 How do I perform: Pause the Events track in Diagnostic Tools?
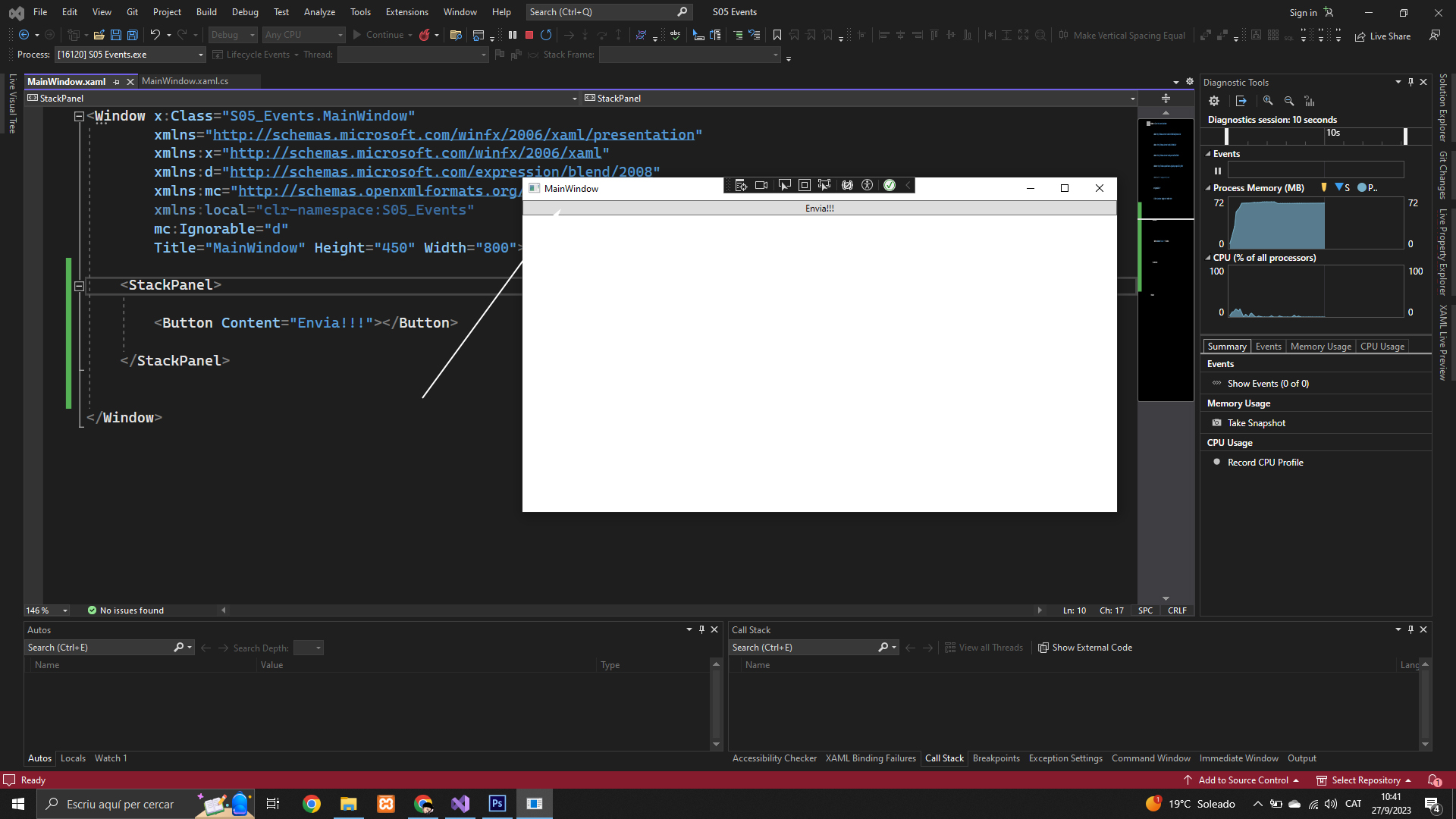(1218, 171)
